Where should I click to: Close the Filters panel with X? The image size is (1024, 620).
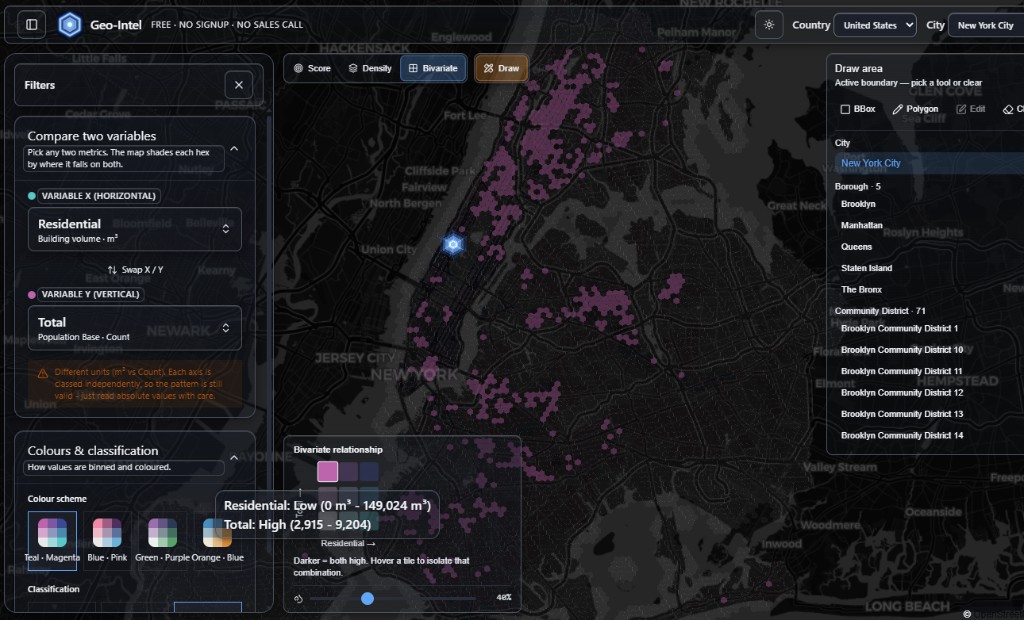(238, 85)
